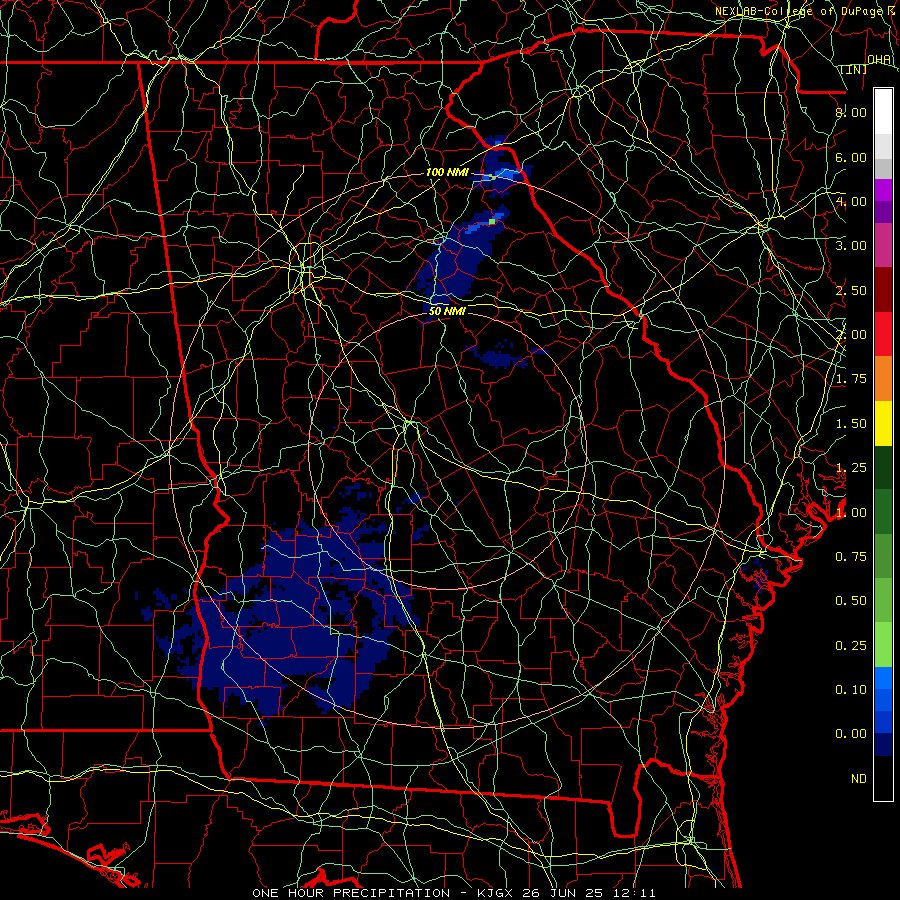Select the 0.50 legend value
This screenshot has height=900, width=900.
pyautogui.click(x=851, y=601)
